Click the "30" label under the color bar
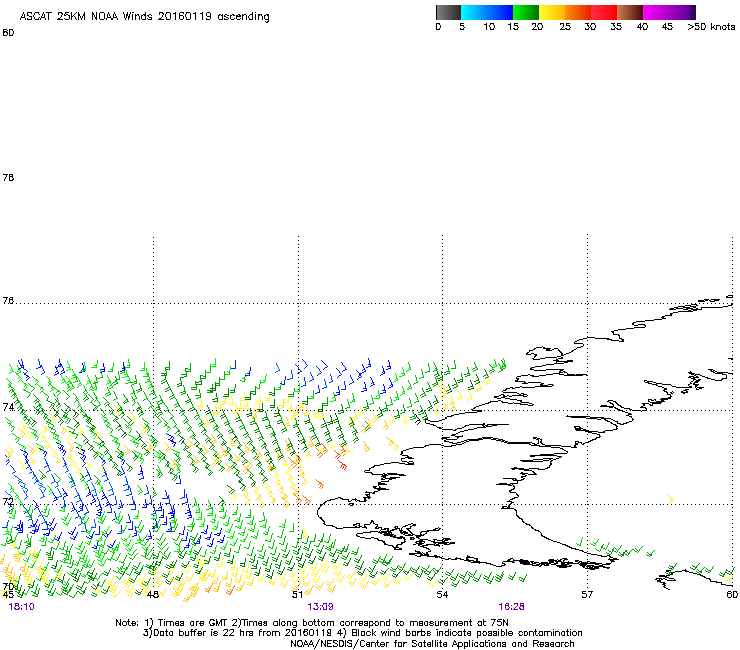The height and width of the screenshot is (650, 740). click(590, 27)
